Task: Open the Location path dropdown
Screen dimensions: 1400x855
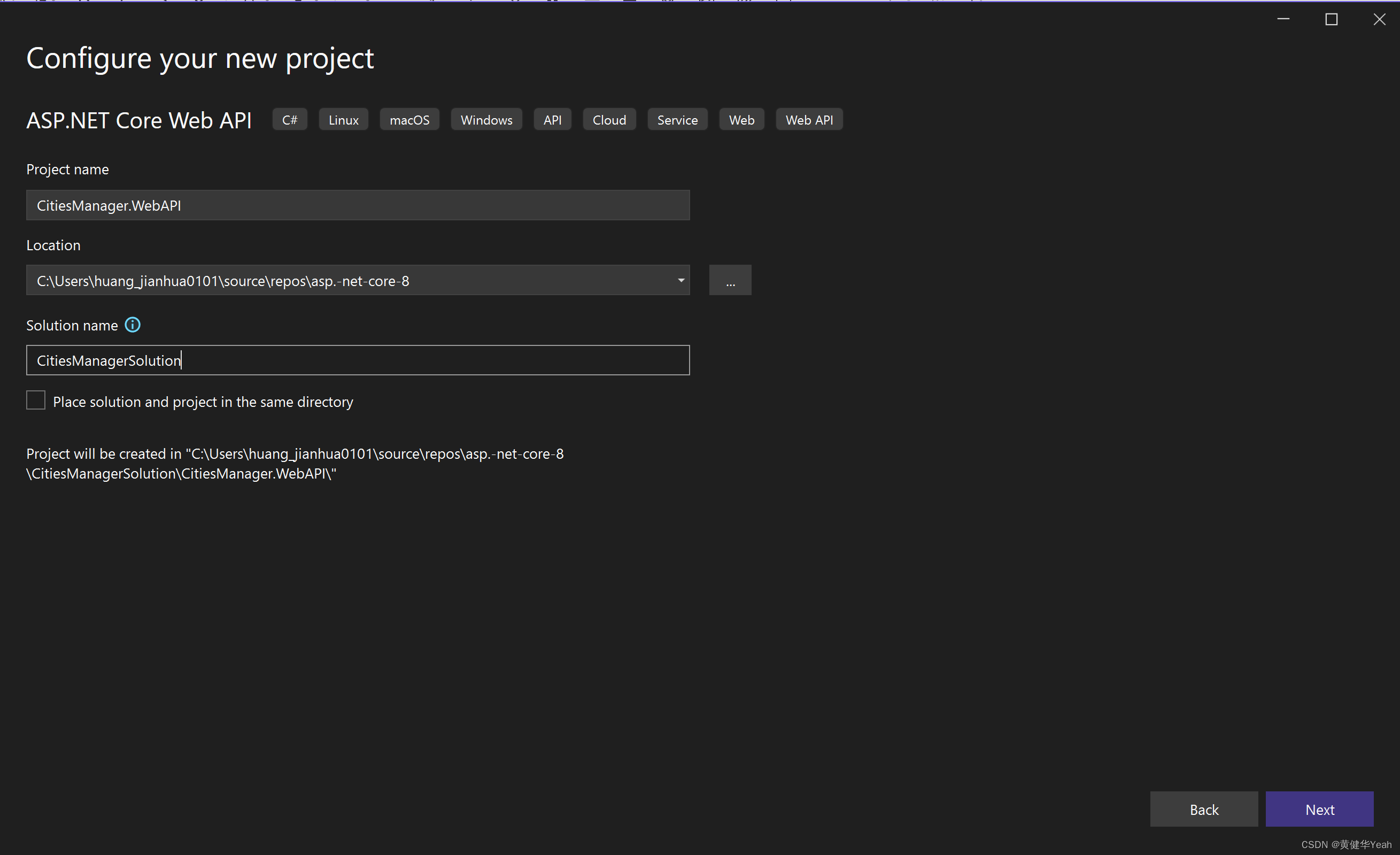Action: [x=679, y=280]
